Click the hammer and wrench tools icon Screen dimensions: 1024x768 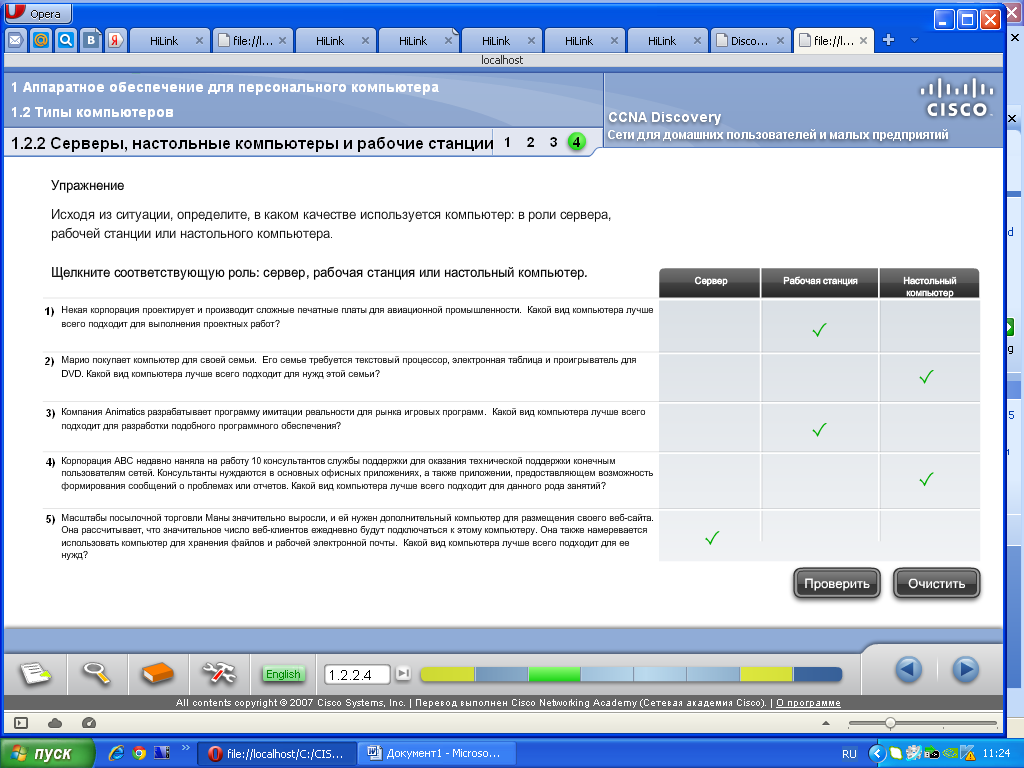coord(218,673)
